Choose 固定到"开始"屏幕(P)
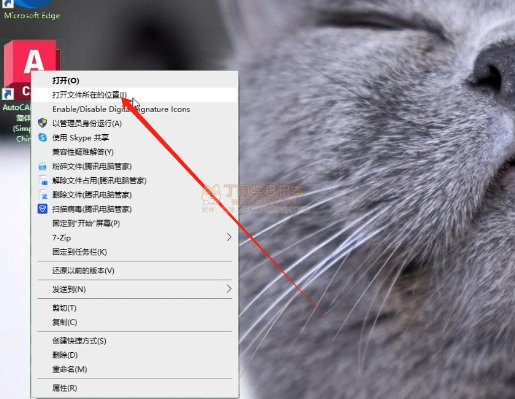 (134, 223)
